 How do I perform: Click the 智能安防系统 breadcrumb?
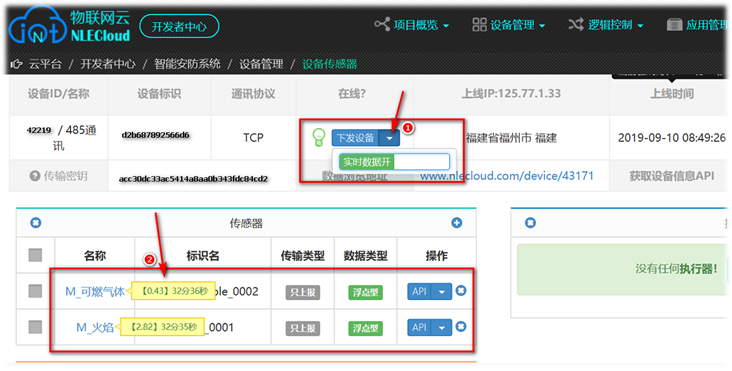click(x=187, y=64)
